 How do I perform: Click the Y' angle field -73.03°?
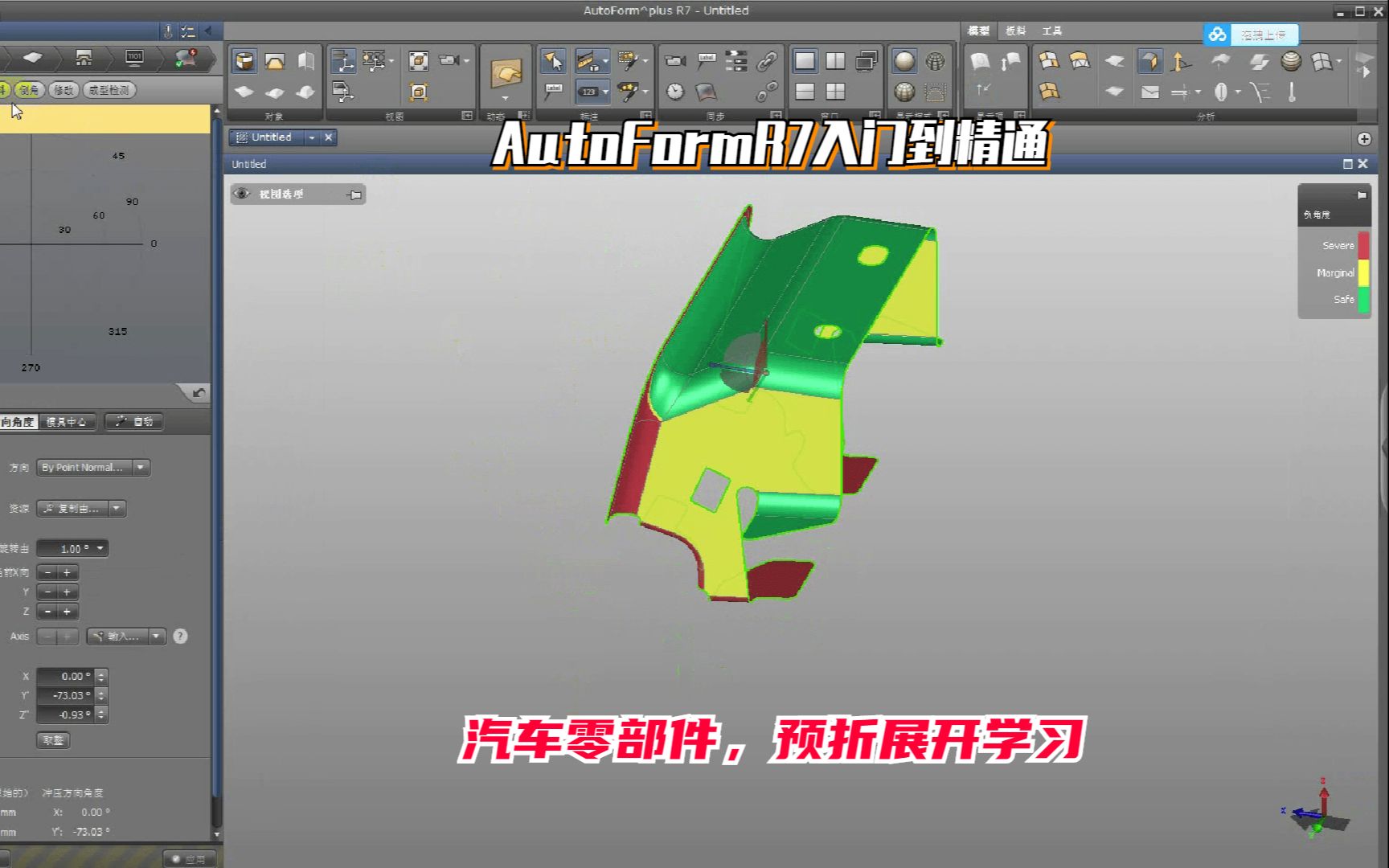pyautogui.click(x=66, y=696)
